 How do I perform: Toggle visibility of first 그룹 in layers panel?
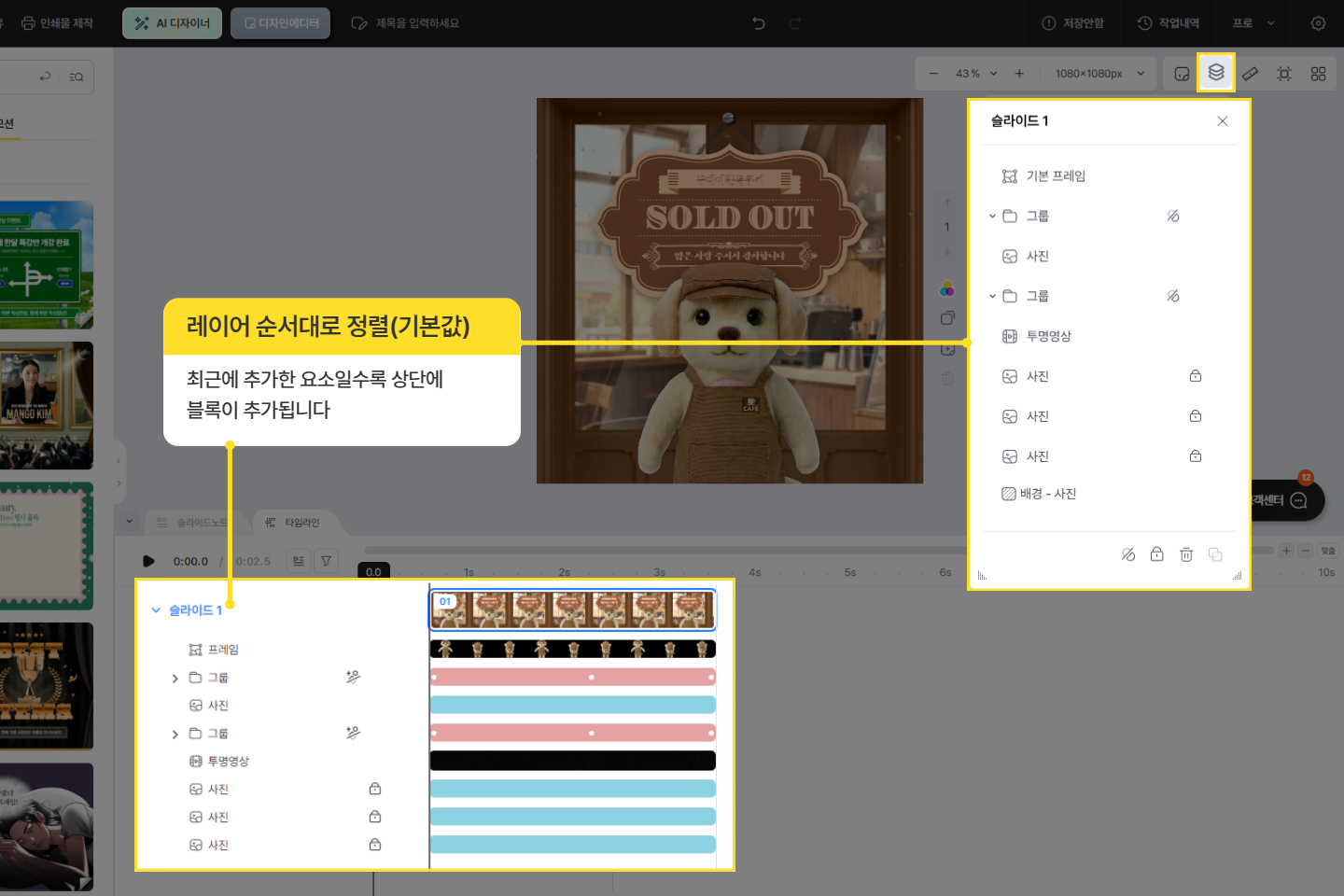[1173, 216]
